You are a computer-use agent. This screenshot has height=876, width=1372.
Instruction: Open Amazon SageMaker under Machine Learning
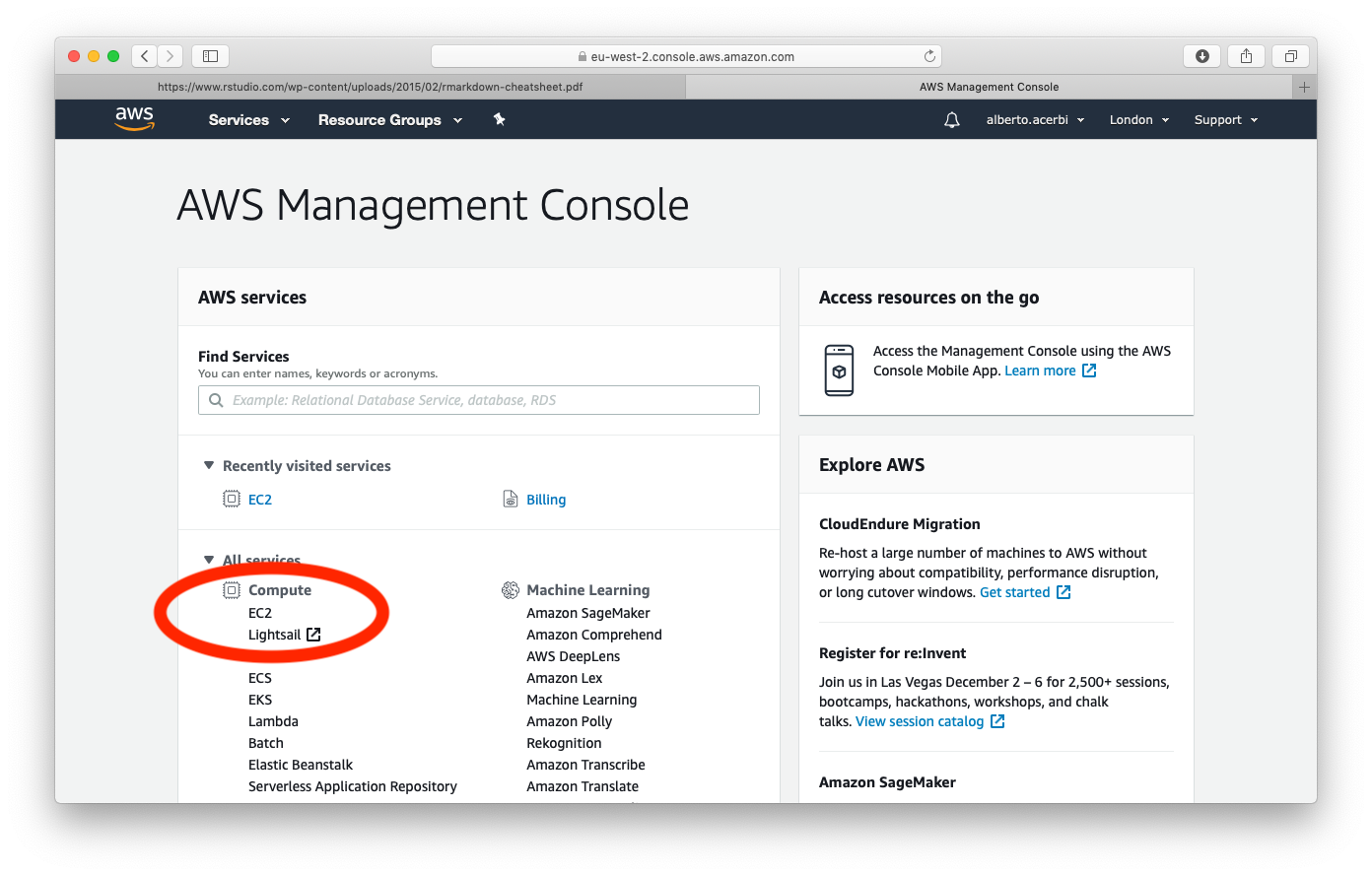click(x=588, y=613)
